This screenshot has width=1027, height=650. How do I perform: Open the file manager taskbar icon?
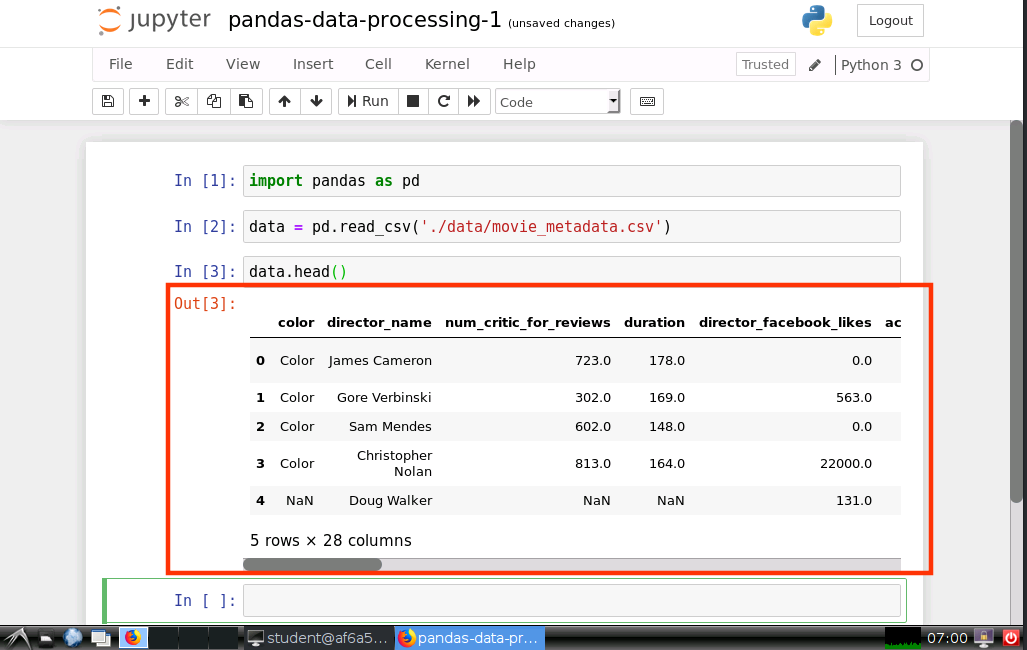pos(45,638)
